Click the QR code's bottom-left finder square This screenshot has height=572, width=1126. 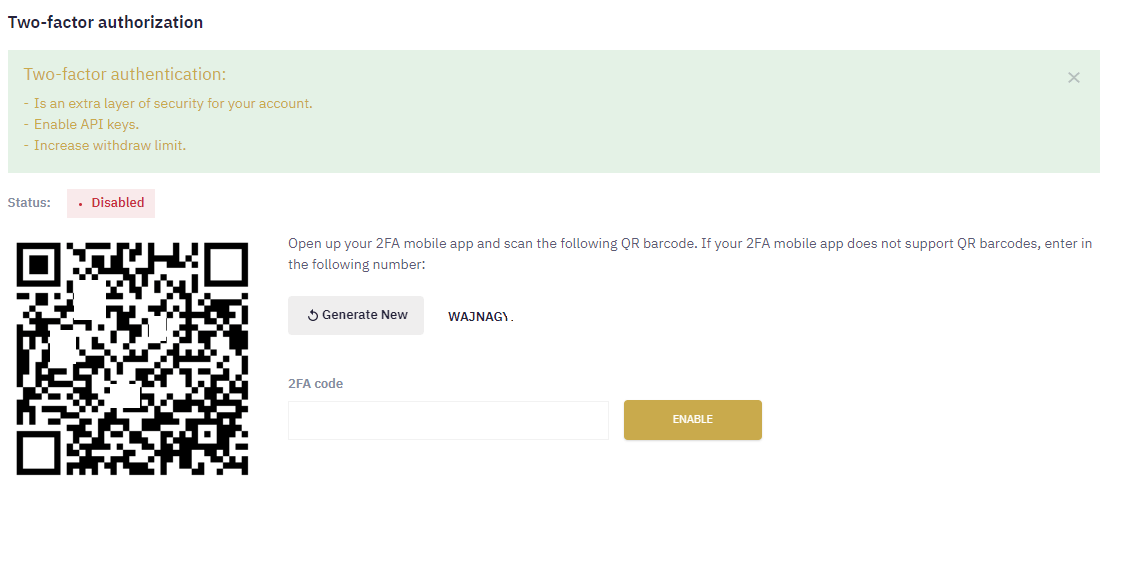point(41,450)
